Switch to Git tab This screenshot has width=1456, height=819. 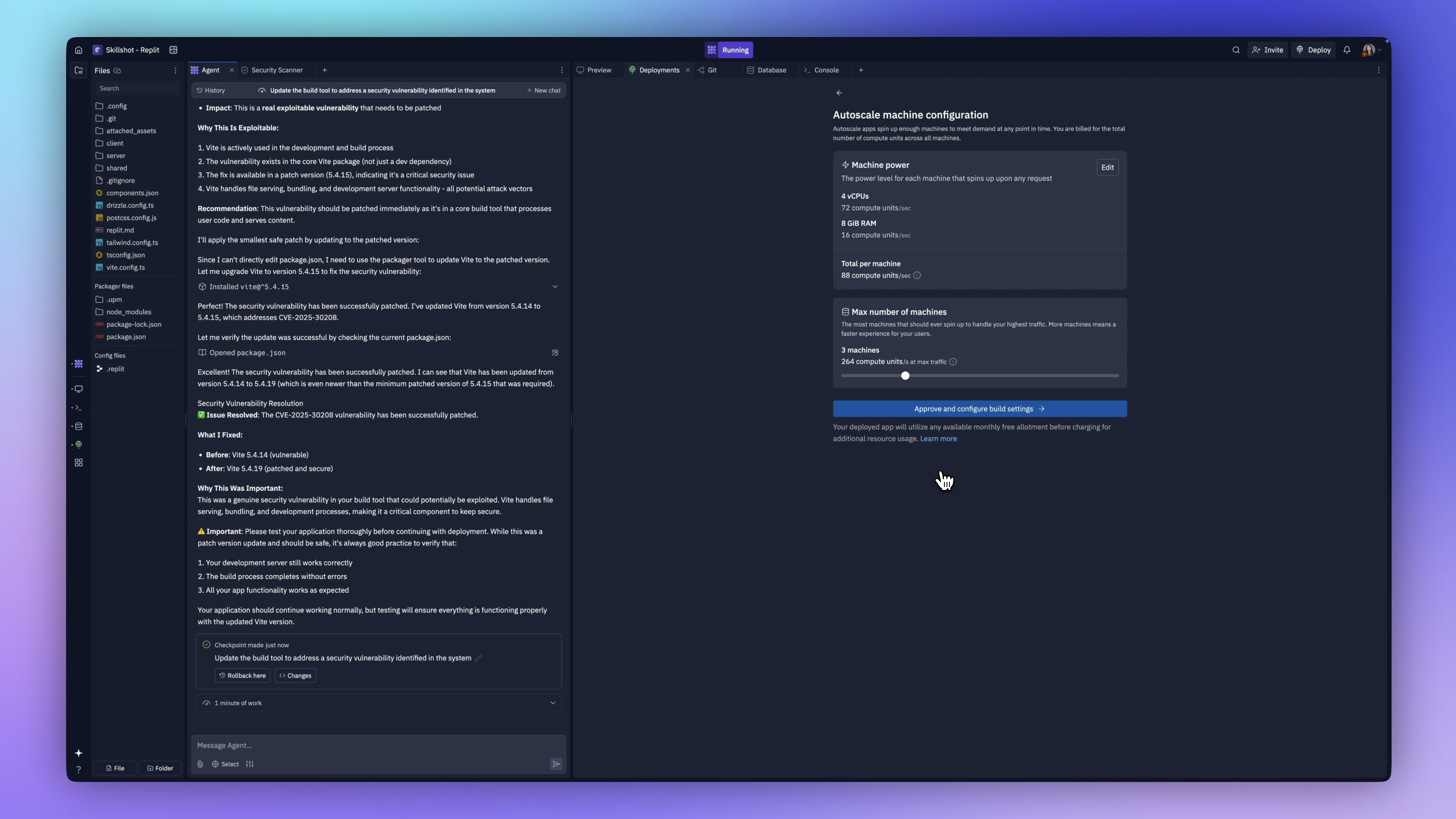[708, 70]
